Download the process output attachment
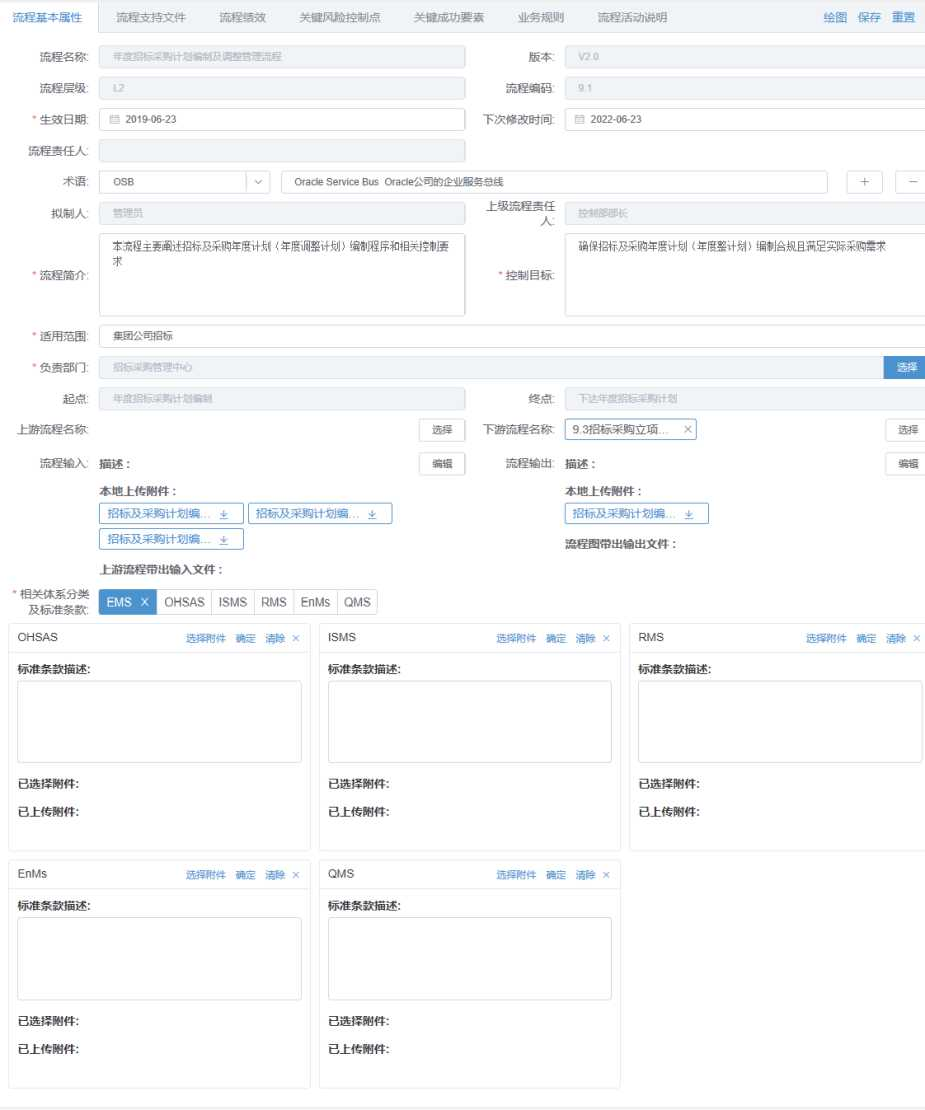 [688, 514]
